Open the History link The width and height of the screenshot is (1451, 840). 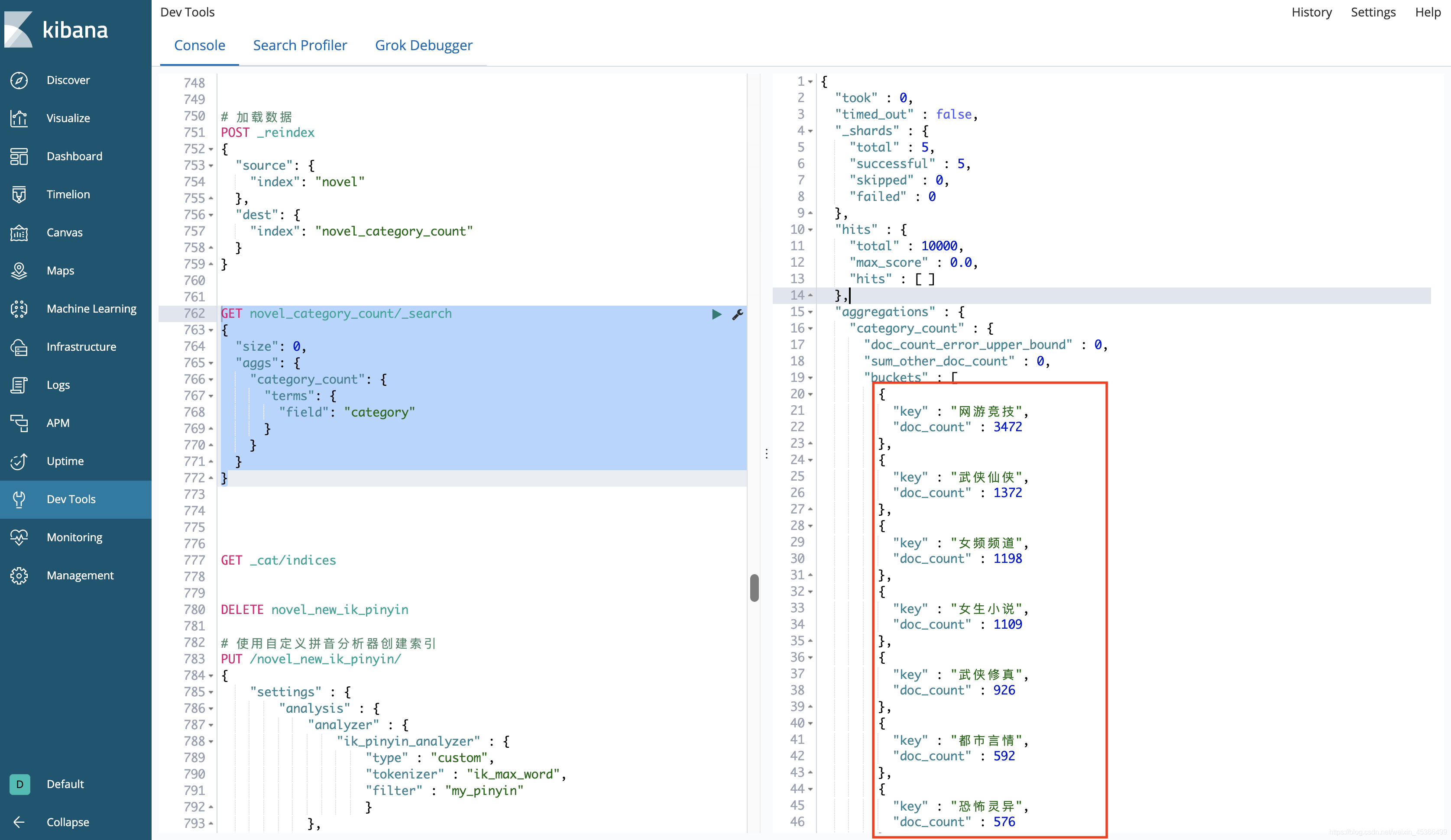[1311, 12]
